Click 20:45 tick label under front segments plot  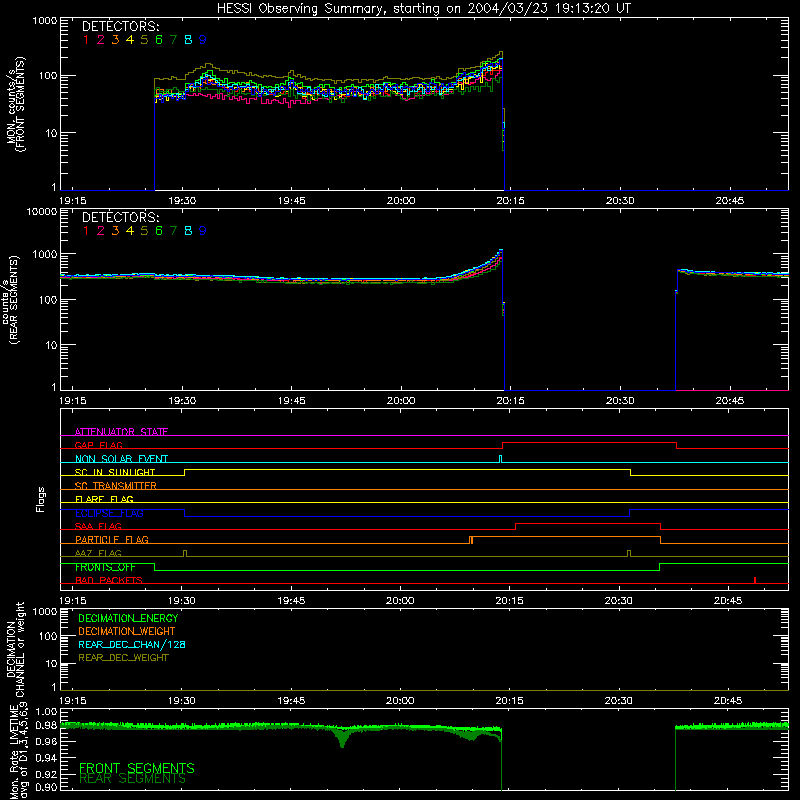(730, 201)
